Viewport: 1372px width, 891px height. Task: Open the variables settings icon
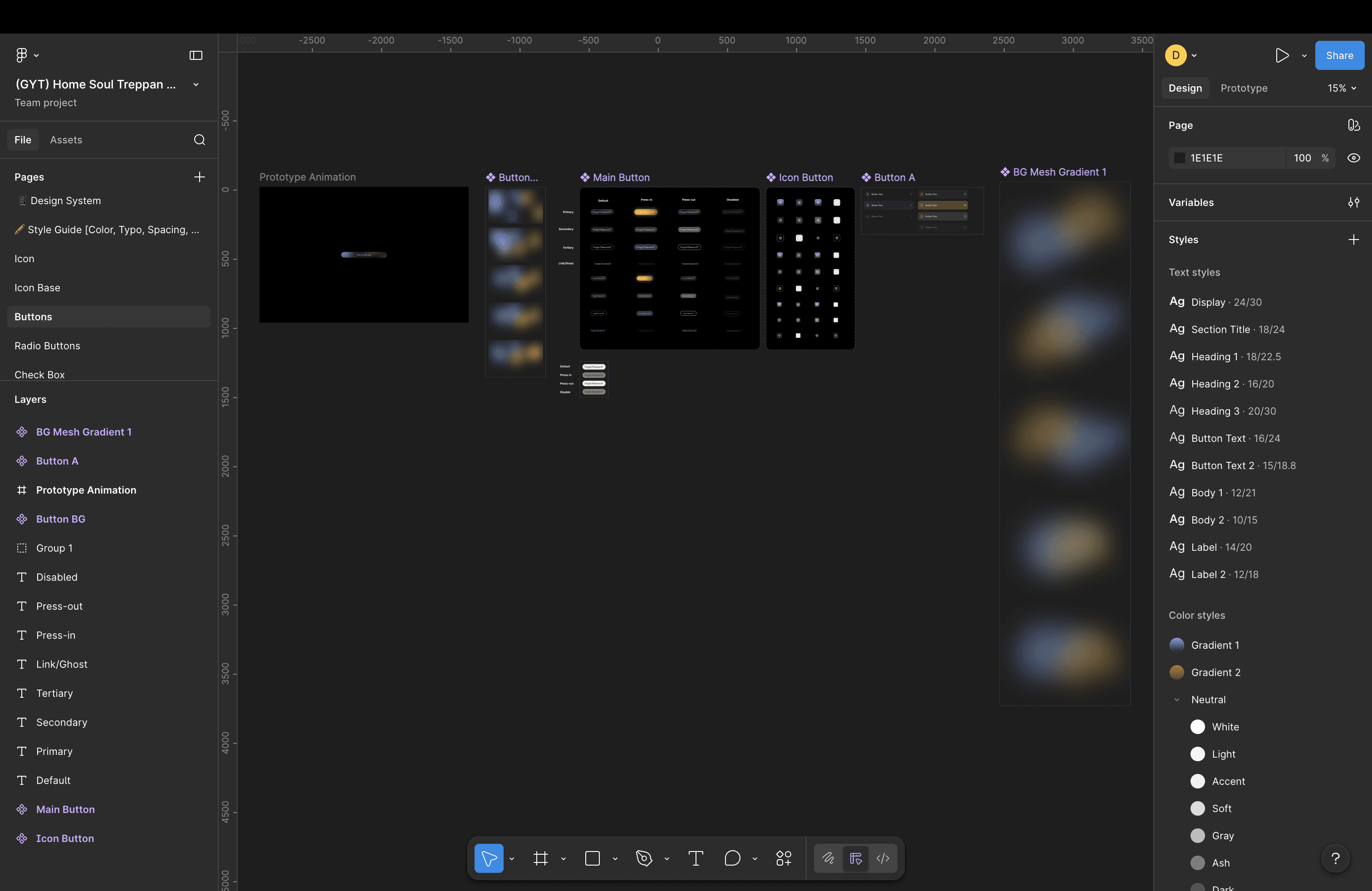point(1353,202)
